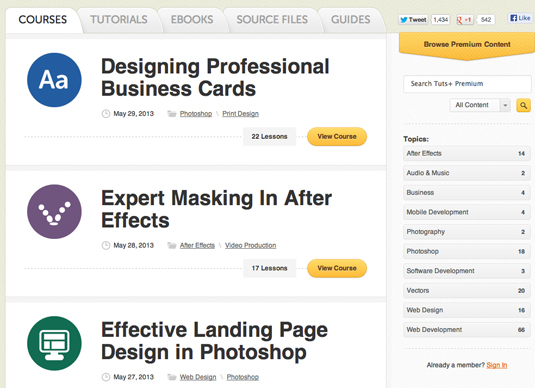The width and height of the screenshot is (535, 388).
Task: Open Expert Masking In After Effects title
Action: (x=216, y=209)
